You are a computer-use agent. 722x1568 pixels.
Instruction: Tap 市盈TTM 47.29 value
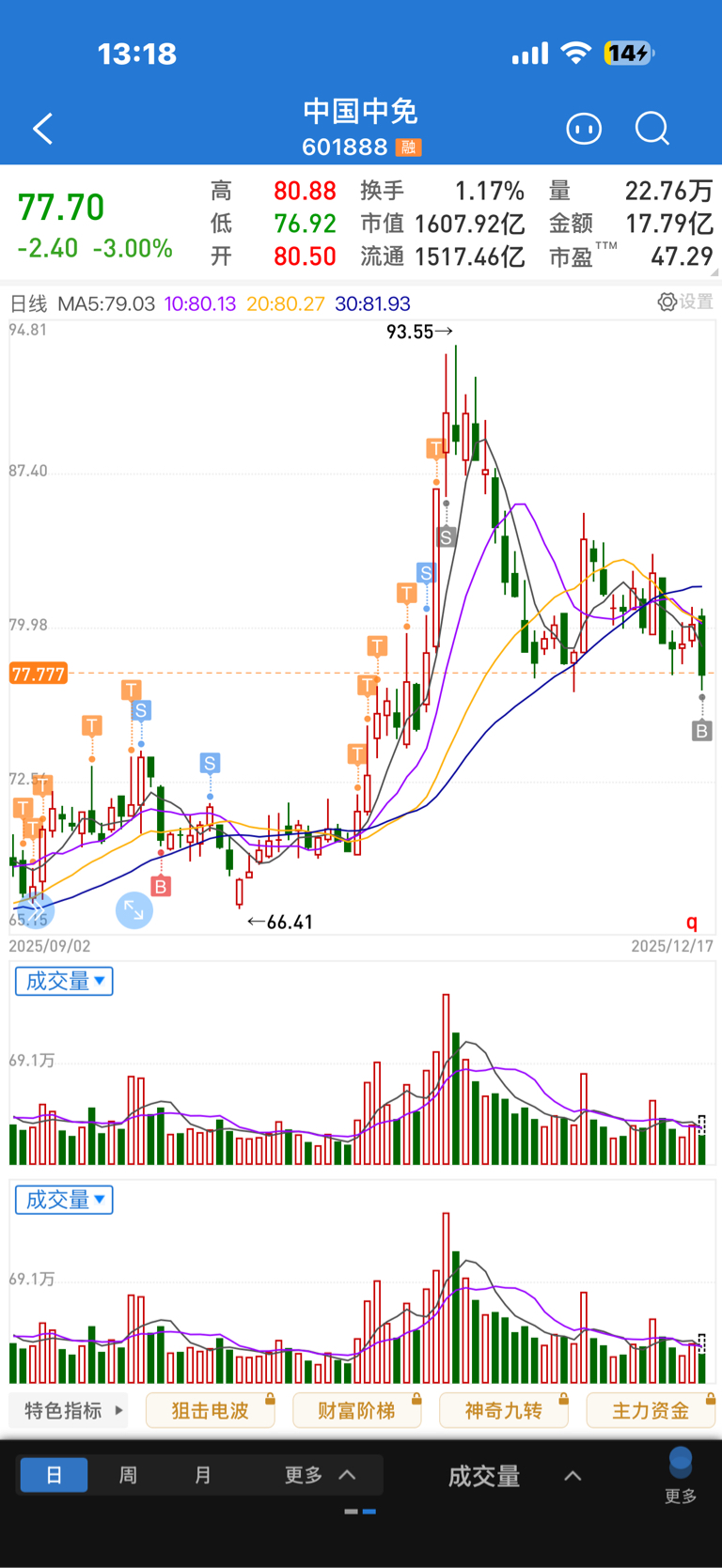(x=682, y=256)
